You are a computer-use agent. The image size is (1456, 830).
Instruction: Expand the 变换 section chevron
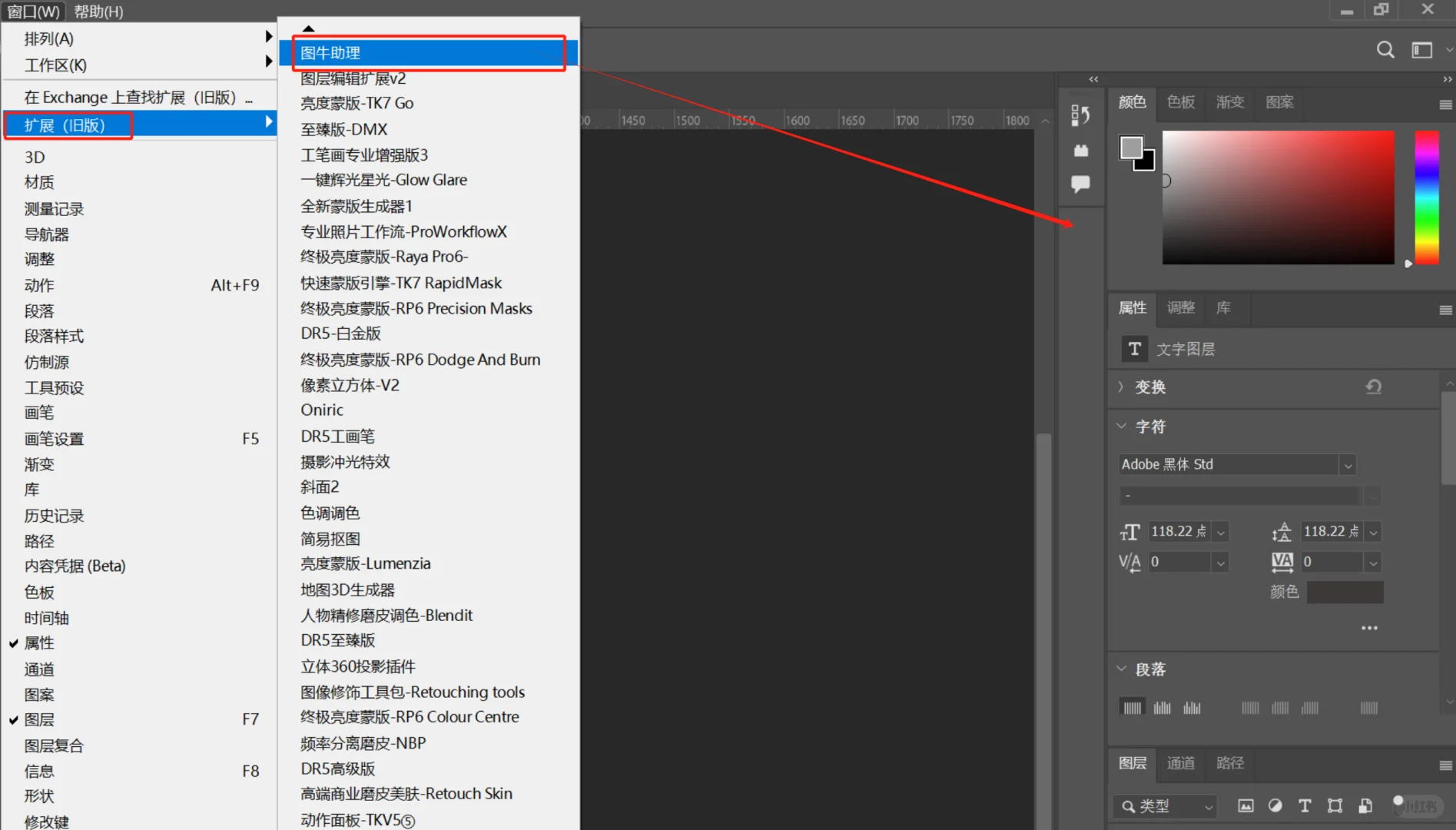[x=1121, y=387]
